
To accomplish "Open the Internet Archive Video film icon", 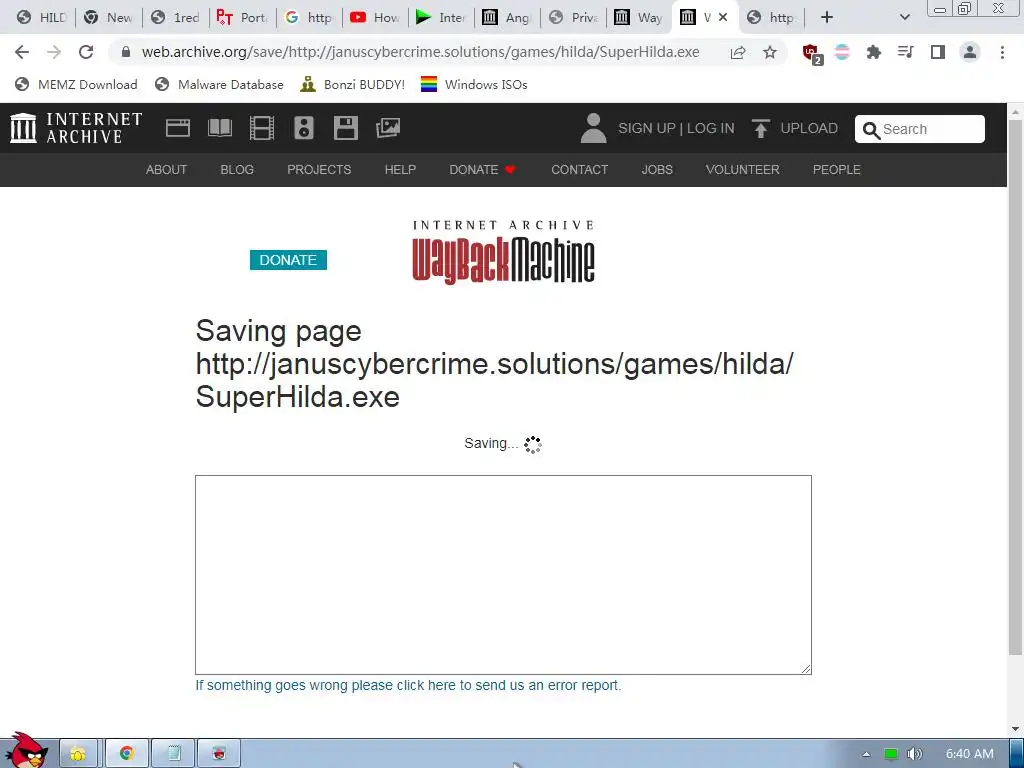I will click(x=262, y=128).
